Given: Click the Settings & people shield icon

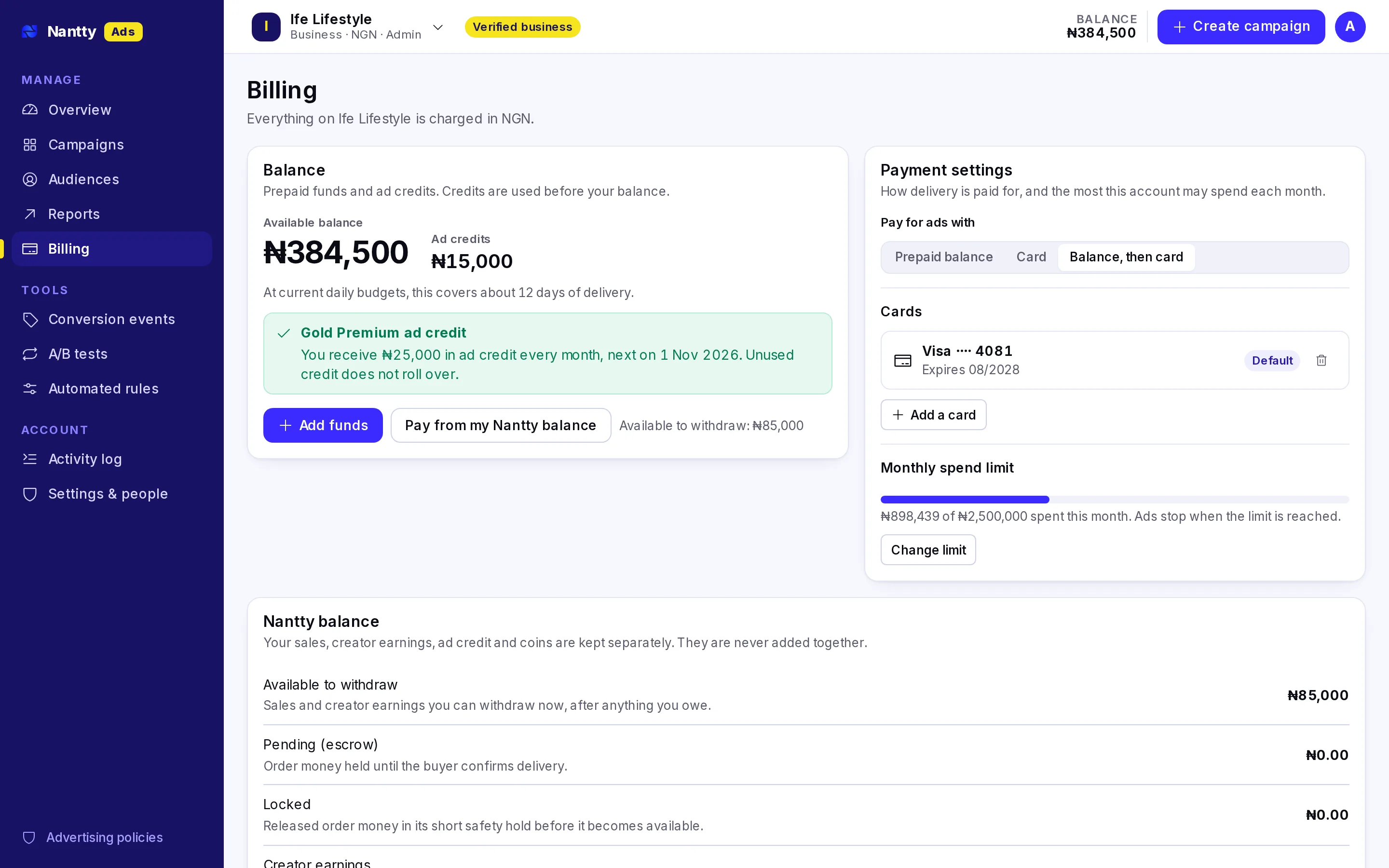Looking at the screenshot, I should point(30,494).
